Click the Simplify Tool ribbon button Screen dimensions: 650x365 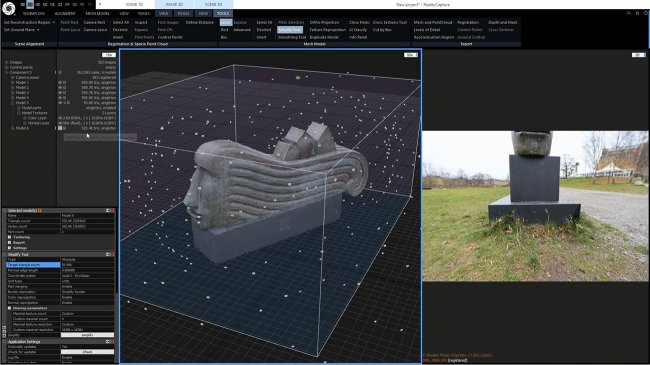[290, 30]
